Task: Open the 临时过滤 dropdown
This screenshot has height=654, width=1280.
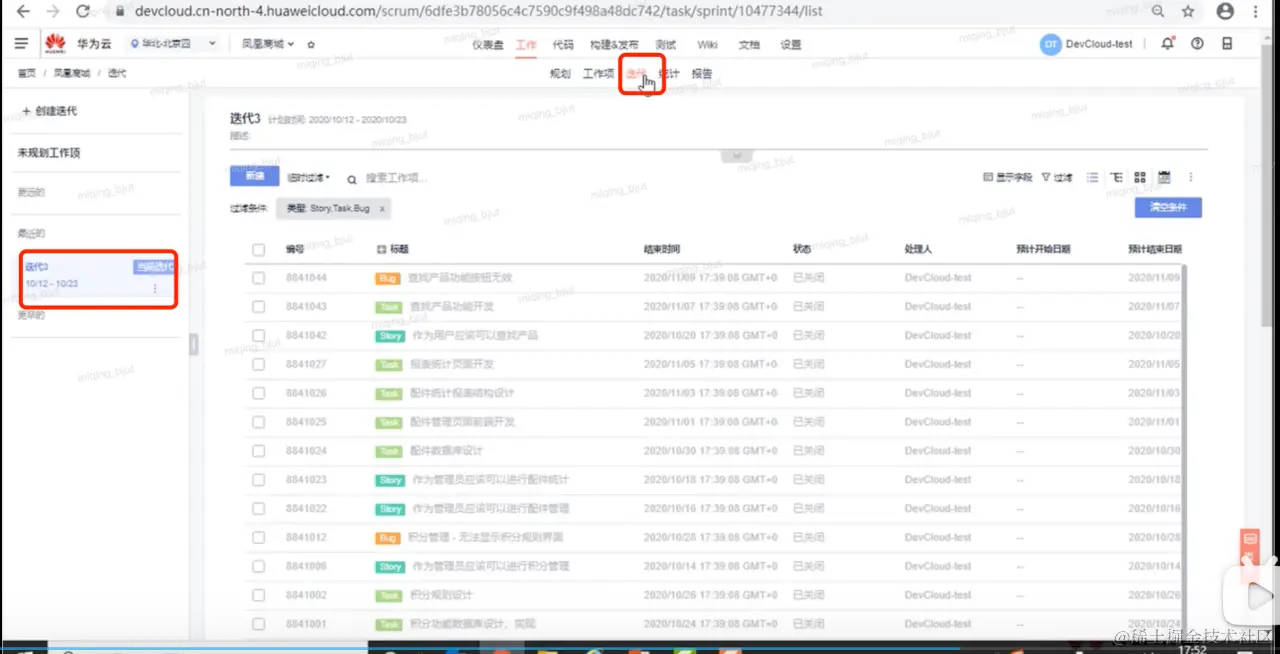Action: (308, 178)
